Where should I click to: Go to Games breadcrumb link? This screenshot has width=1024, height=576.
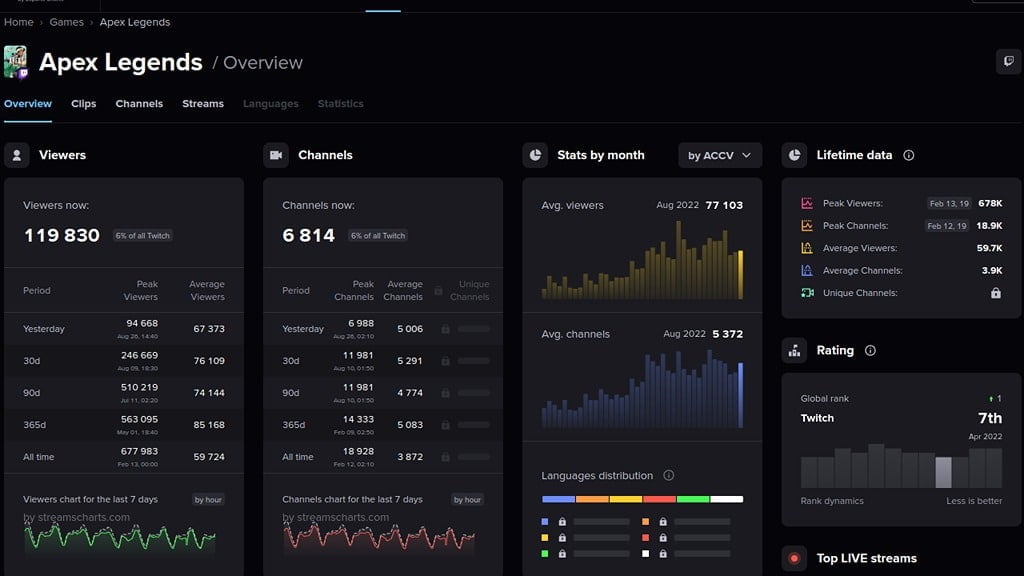tap(67, 22)
